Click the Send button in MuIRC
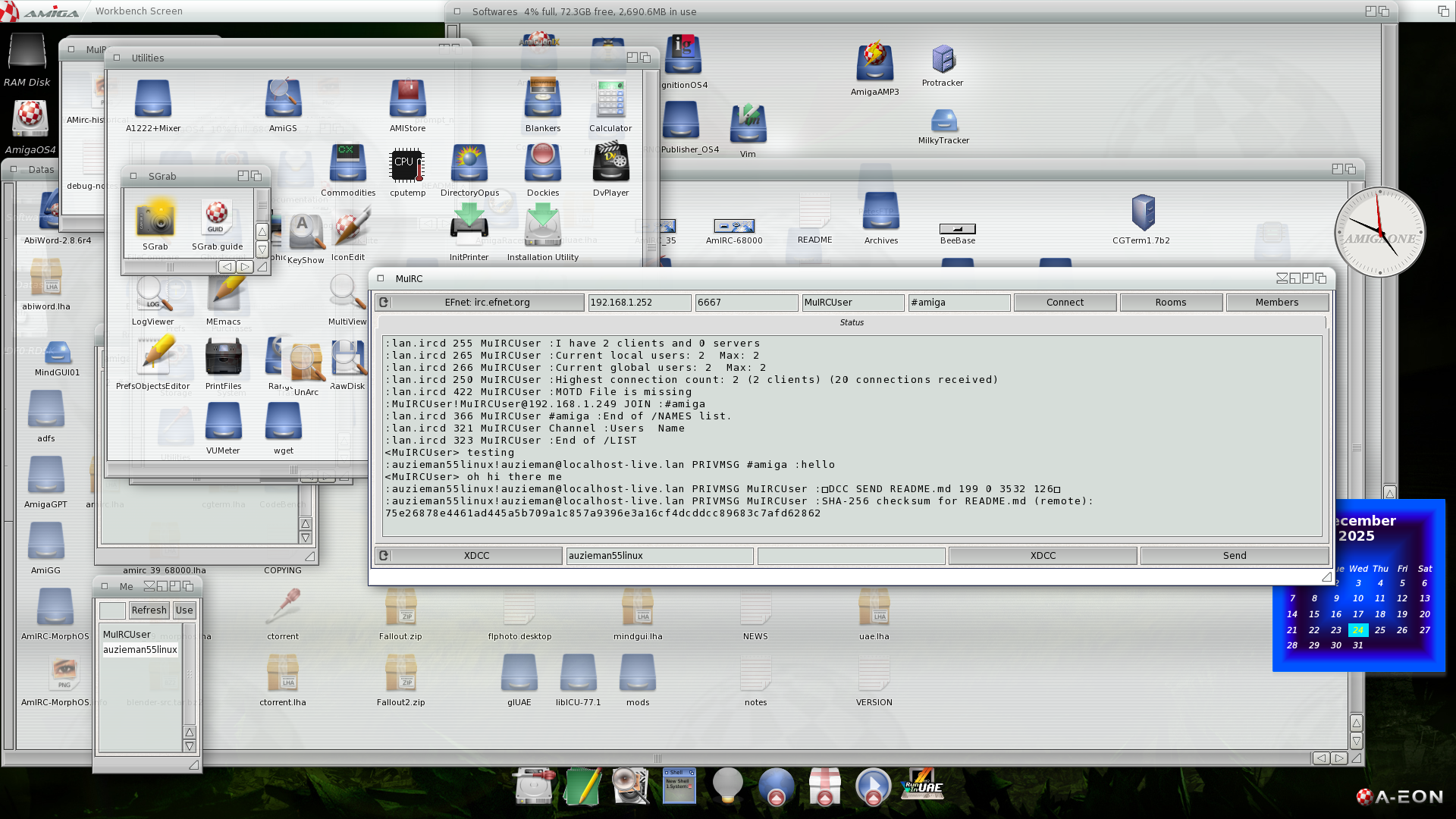Viewport: 1456px width, 819px height. 1235,556
